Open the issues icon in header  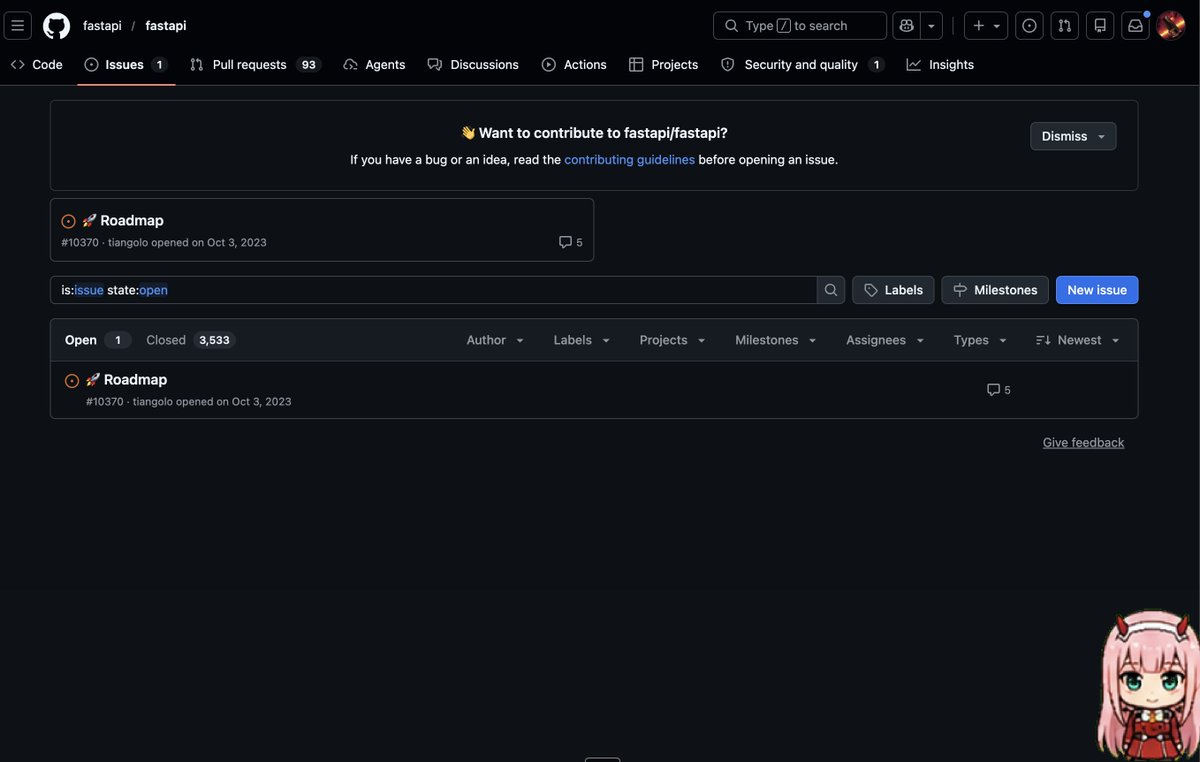[1030, 26]
